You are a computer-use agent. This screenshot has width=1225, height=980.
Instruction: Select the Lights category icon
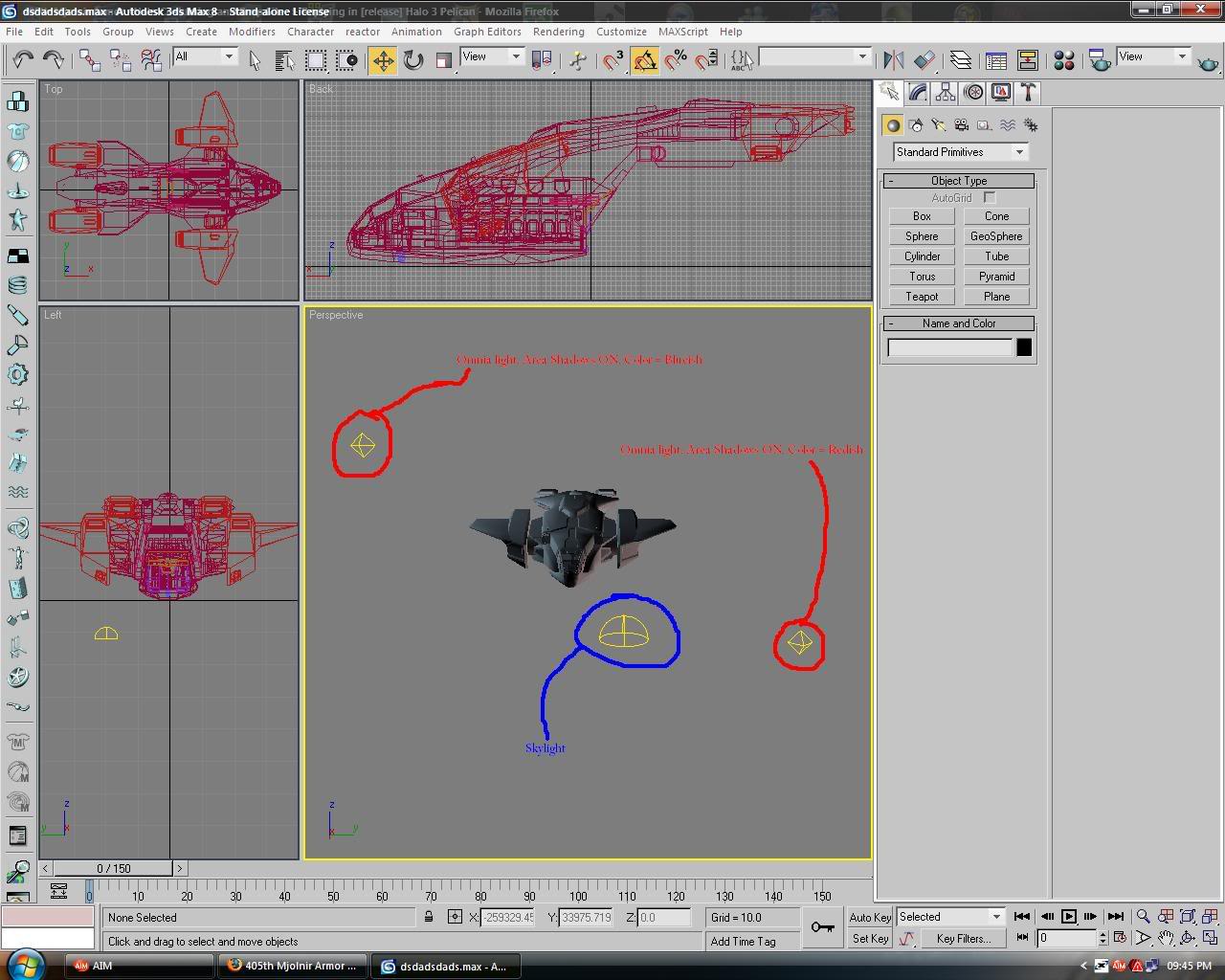(x=939, y=125)
